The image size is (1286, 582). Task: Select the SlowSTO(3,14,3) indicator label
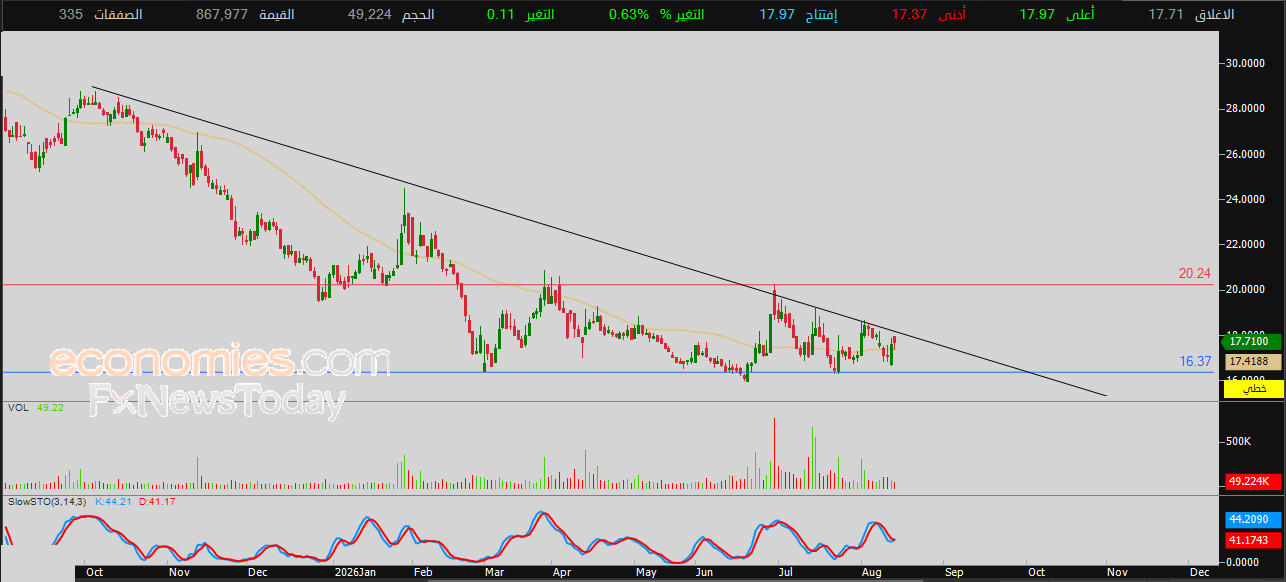click(47, 501)
